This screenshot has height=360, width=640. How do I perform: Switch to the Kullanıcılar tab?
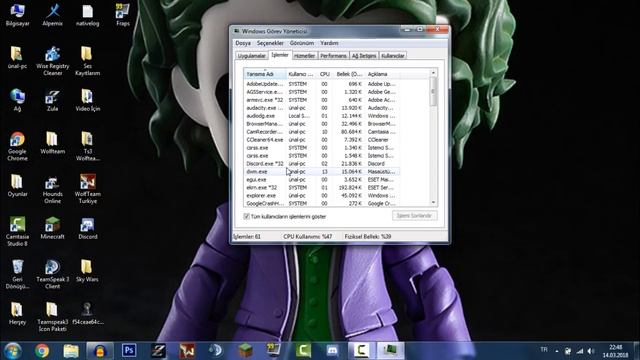[x=393, y=56]
